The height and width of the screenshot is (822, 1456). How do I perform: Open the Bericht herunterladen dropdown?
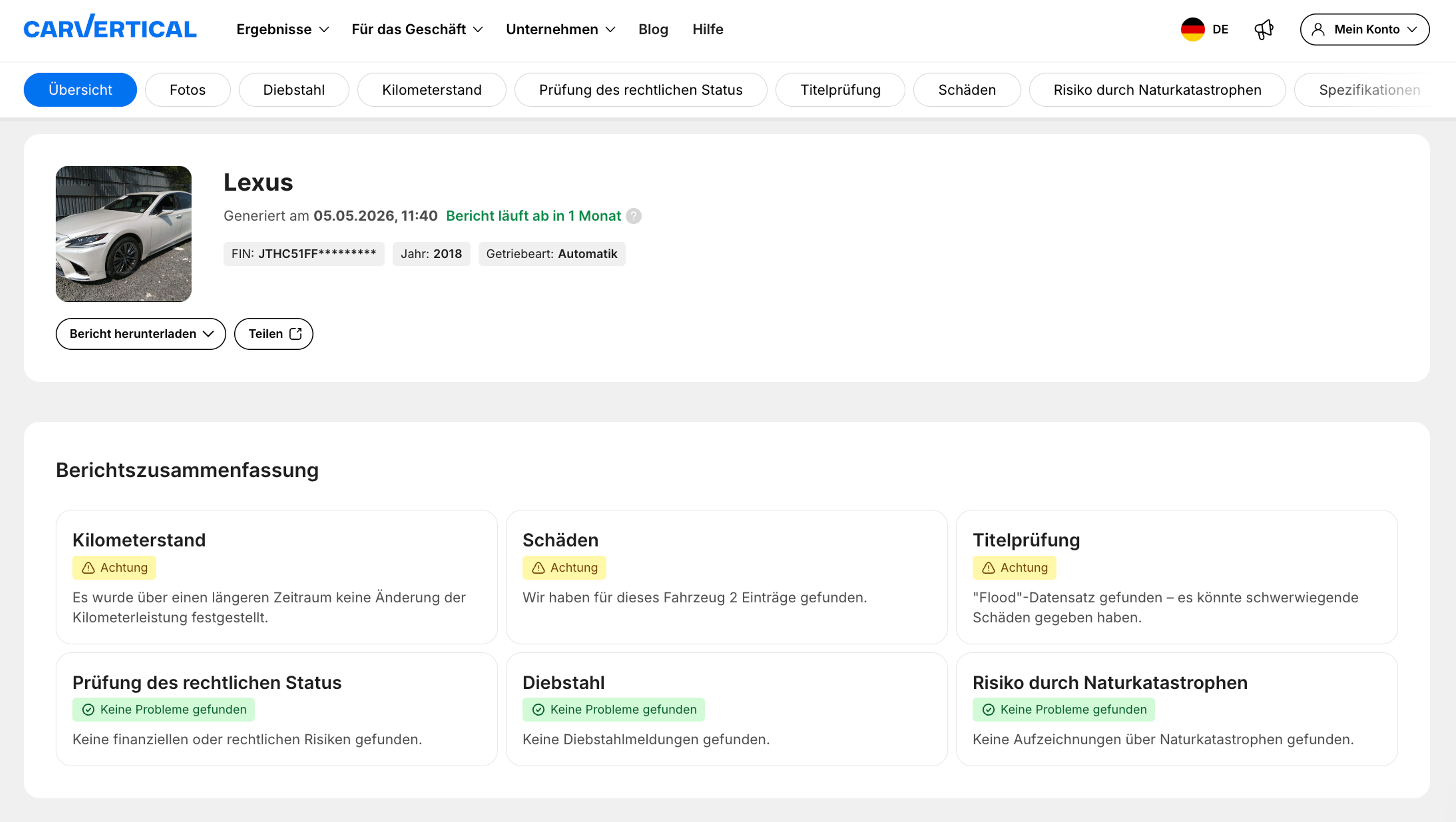pyautogui.click(x=140, y=333)
